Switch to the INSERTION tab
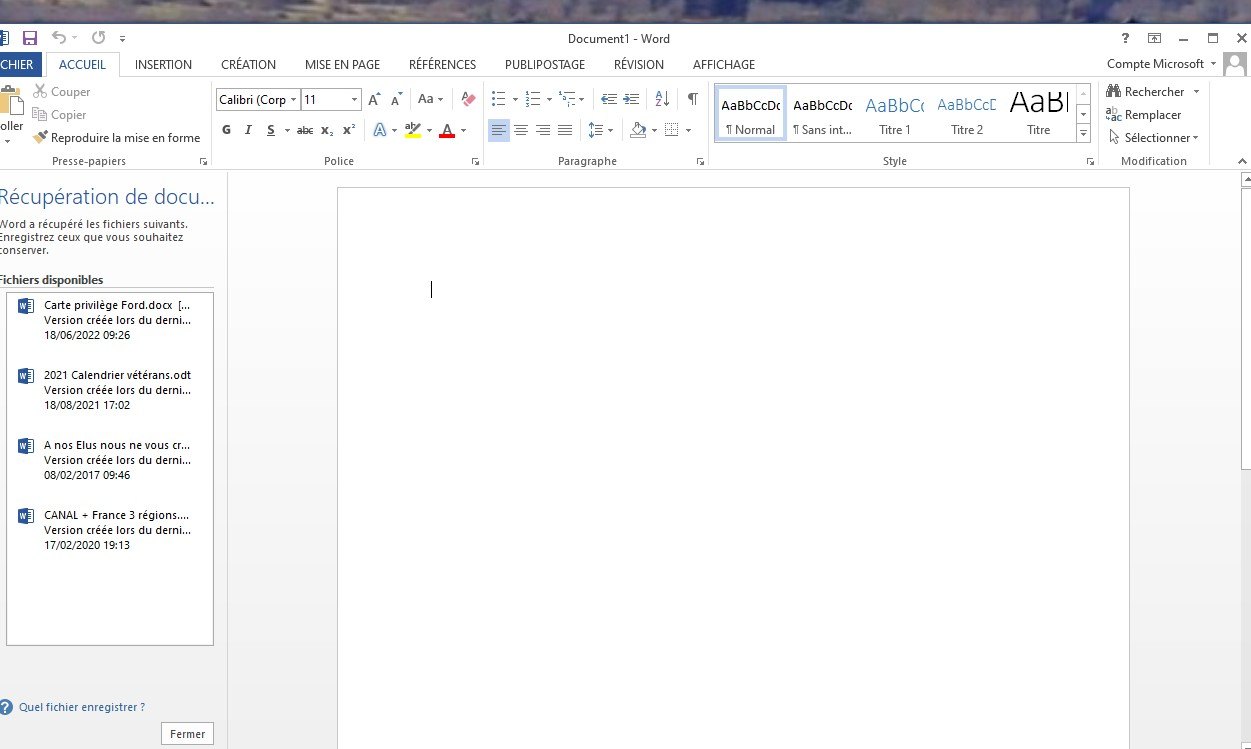The height and width of the screenshot is (749, 1251). coord(163,64)
